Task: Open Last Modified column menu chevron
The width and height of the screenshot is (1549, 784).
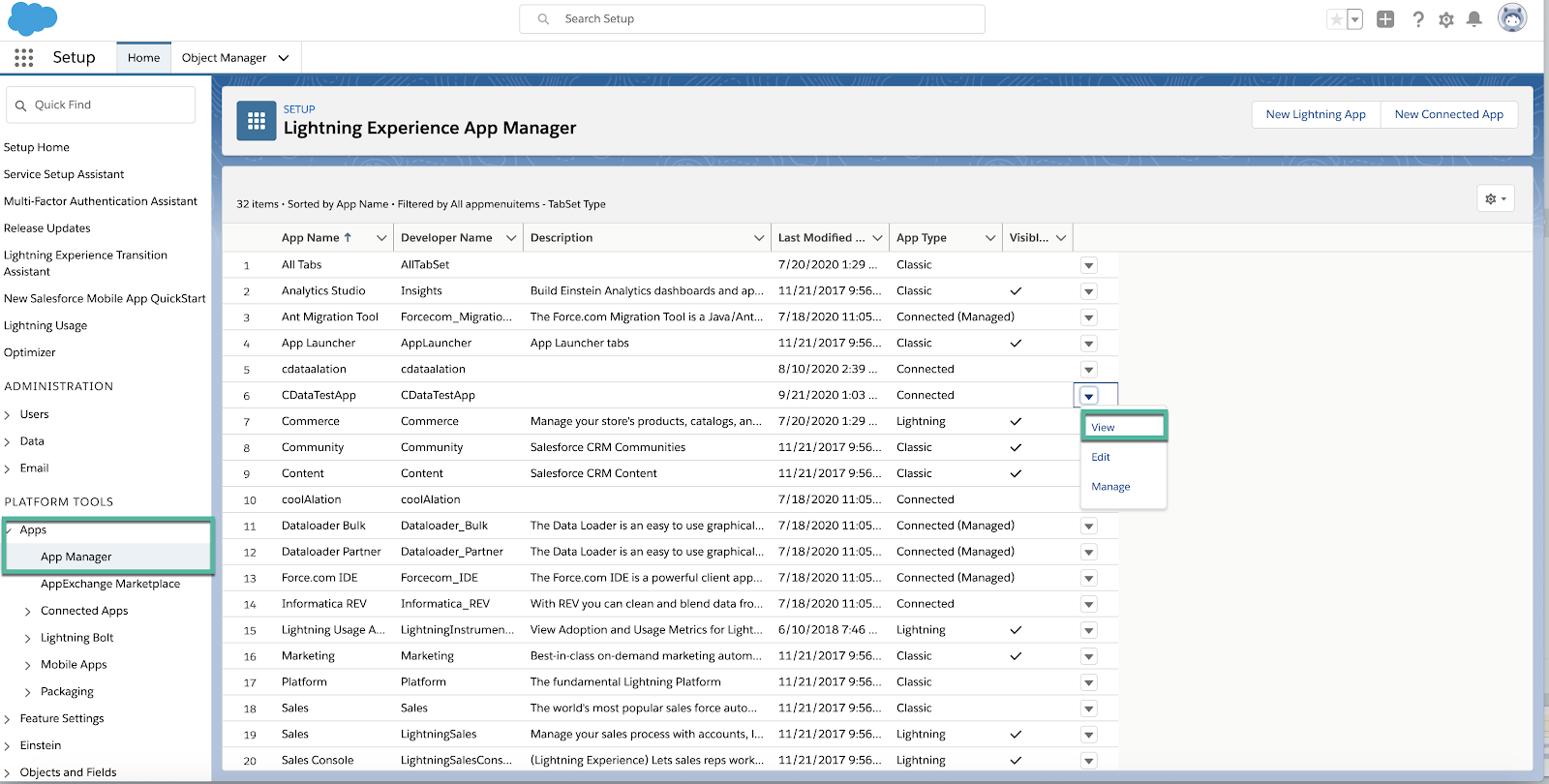Action: [877, 238]
